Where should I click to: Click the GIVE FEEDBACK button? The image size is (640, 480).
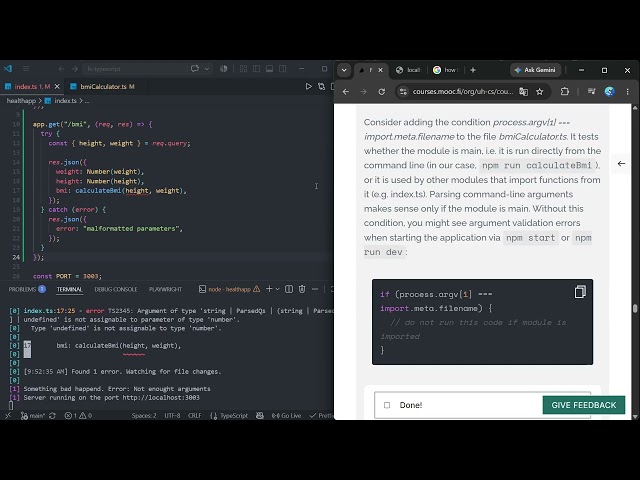click(584, 405)
